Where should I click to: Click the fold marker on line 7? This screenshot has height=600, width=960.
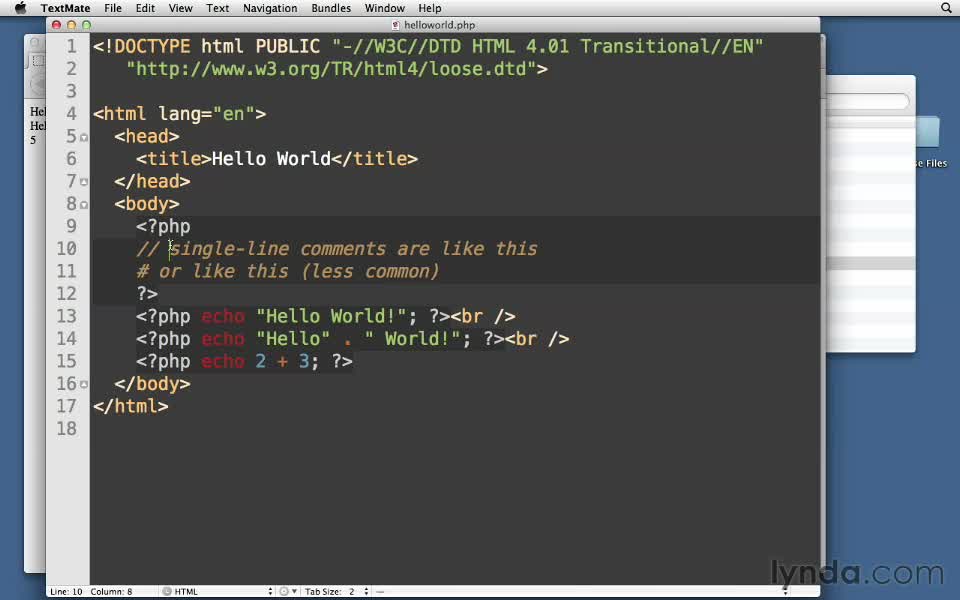[x=84, y=182]
